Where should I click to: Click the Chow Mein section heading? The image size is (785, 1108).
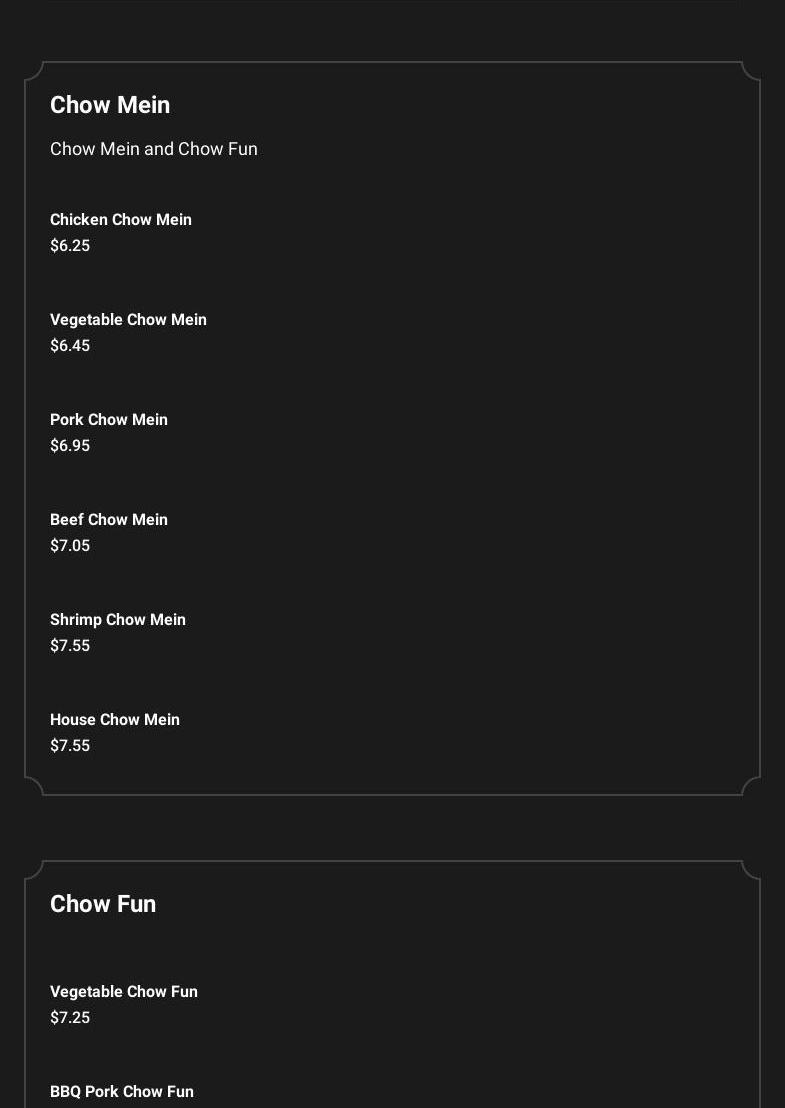(110, 105)
